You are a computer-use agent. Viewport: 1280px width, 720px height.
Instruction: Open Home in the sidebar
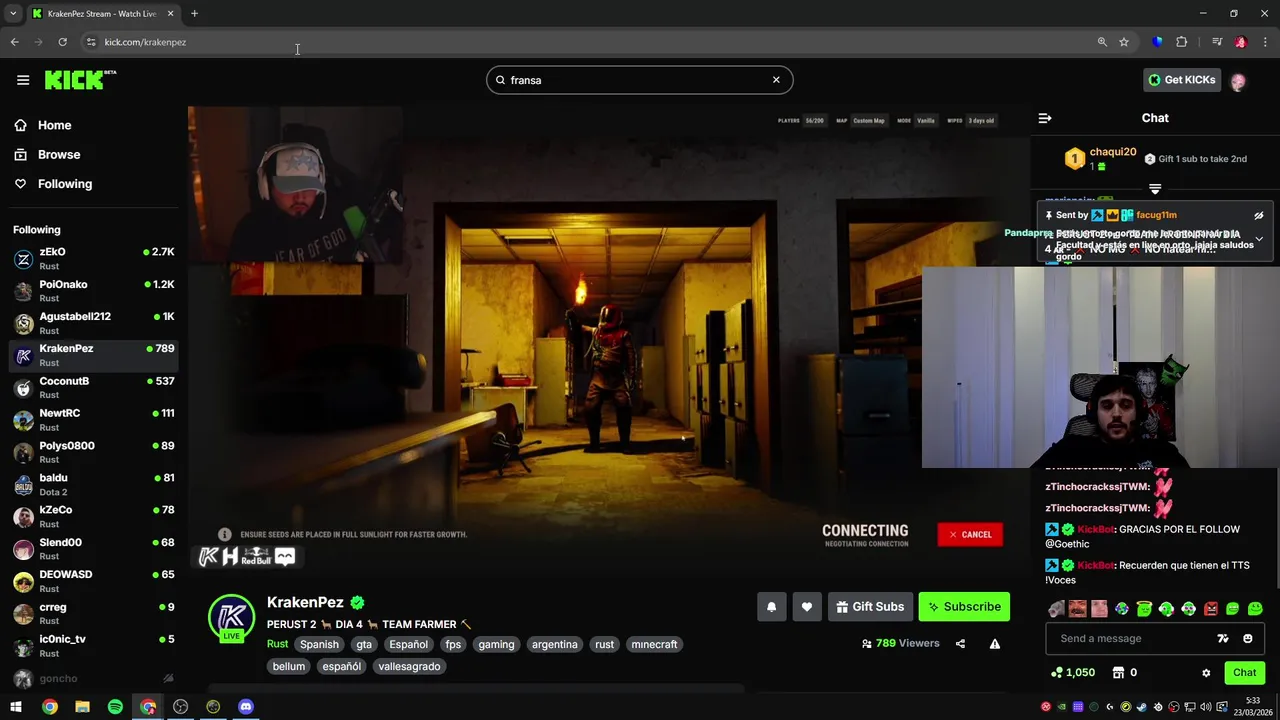[55, 125]
